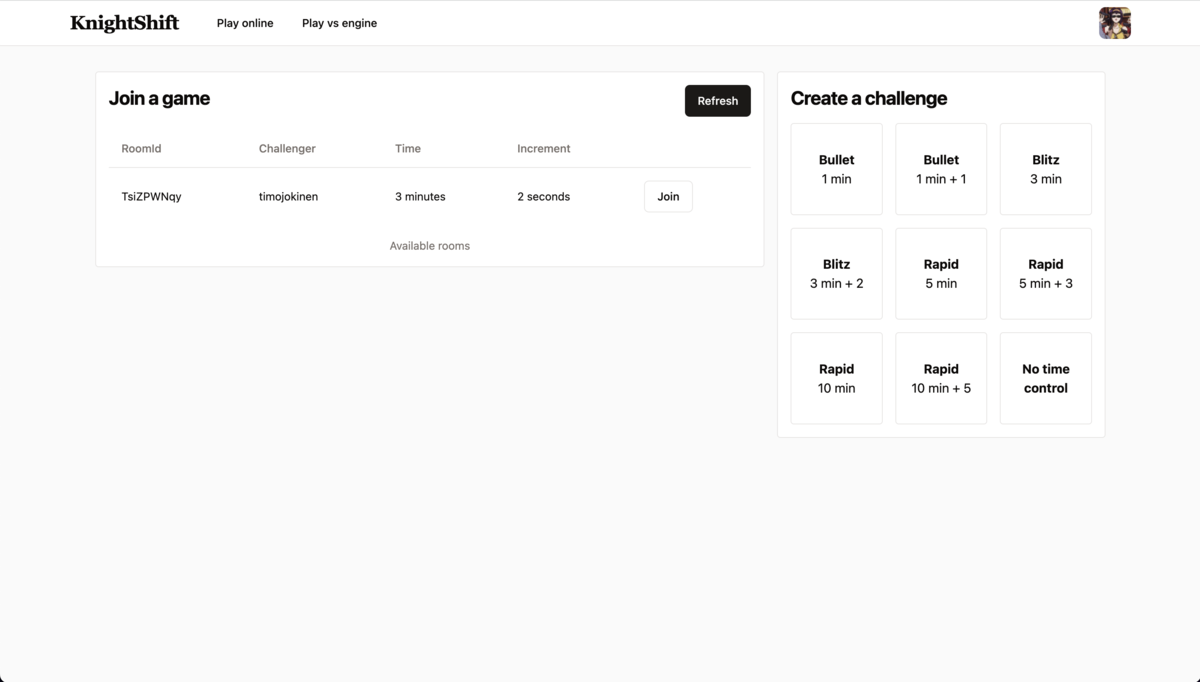Click the Time column header

point(408,149)
